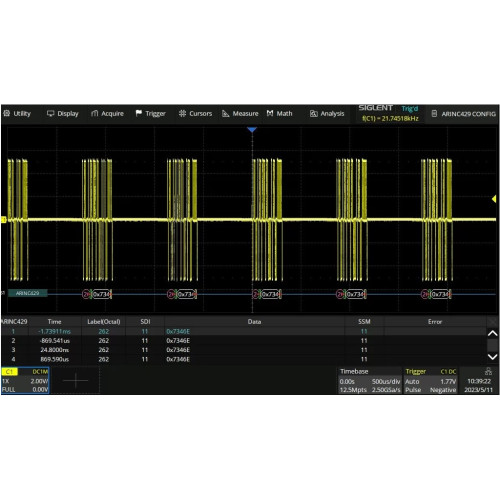
Task: Click the Data column header
Action: click(x=254, y=322)
